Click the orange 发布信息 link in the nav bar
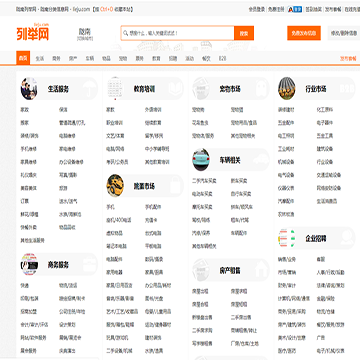Viewport: 360px width, 360px height. click(x=348, y=58)
